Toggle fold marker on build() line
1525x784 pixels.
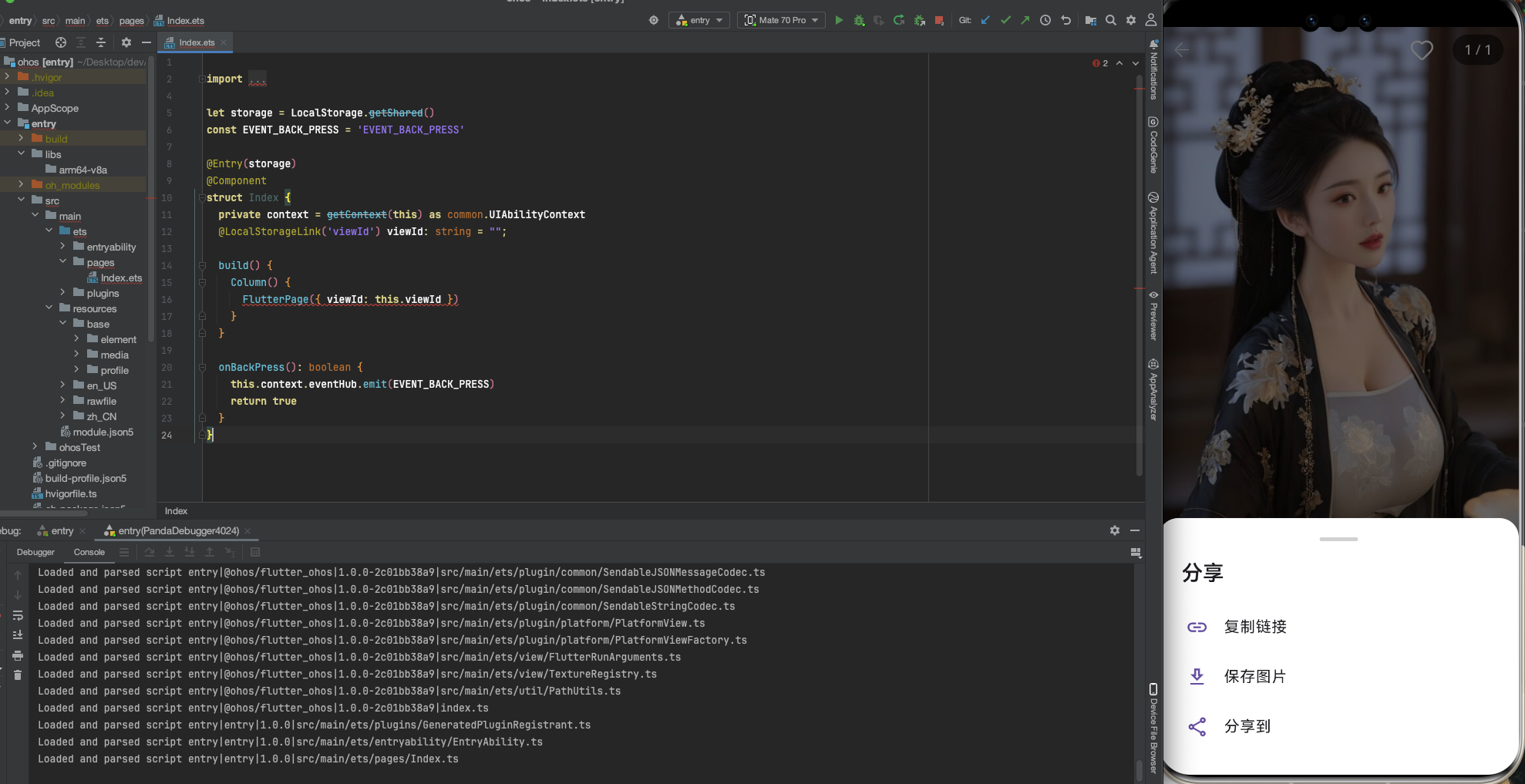click(202, 265)
